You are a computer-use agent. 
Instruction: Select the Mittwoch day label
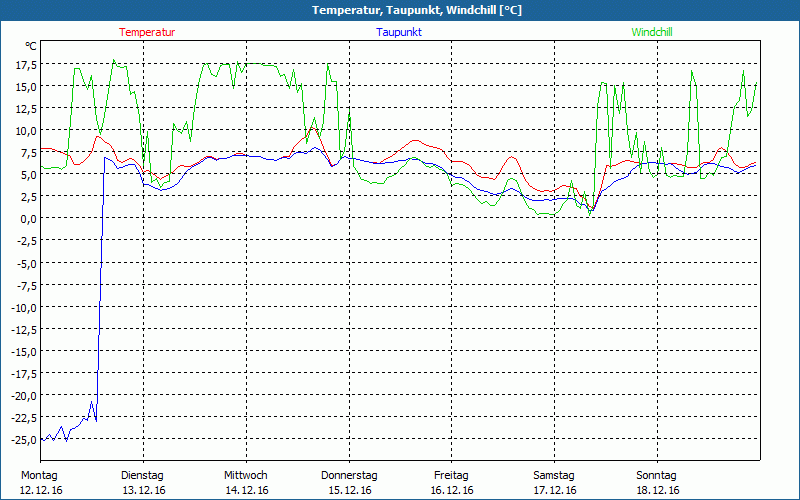246,475
